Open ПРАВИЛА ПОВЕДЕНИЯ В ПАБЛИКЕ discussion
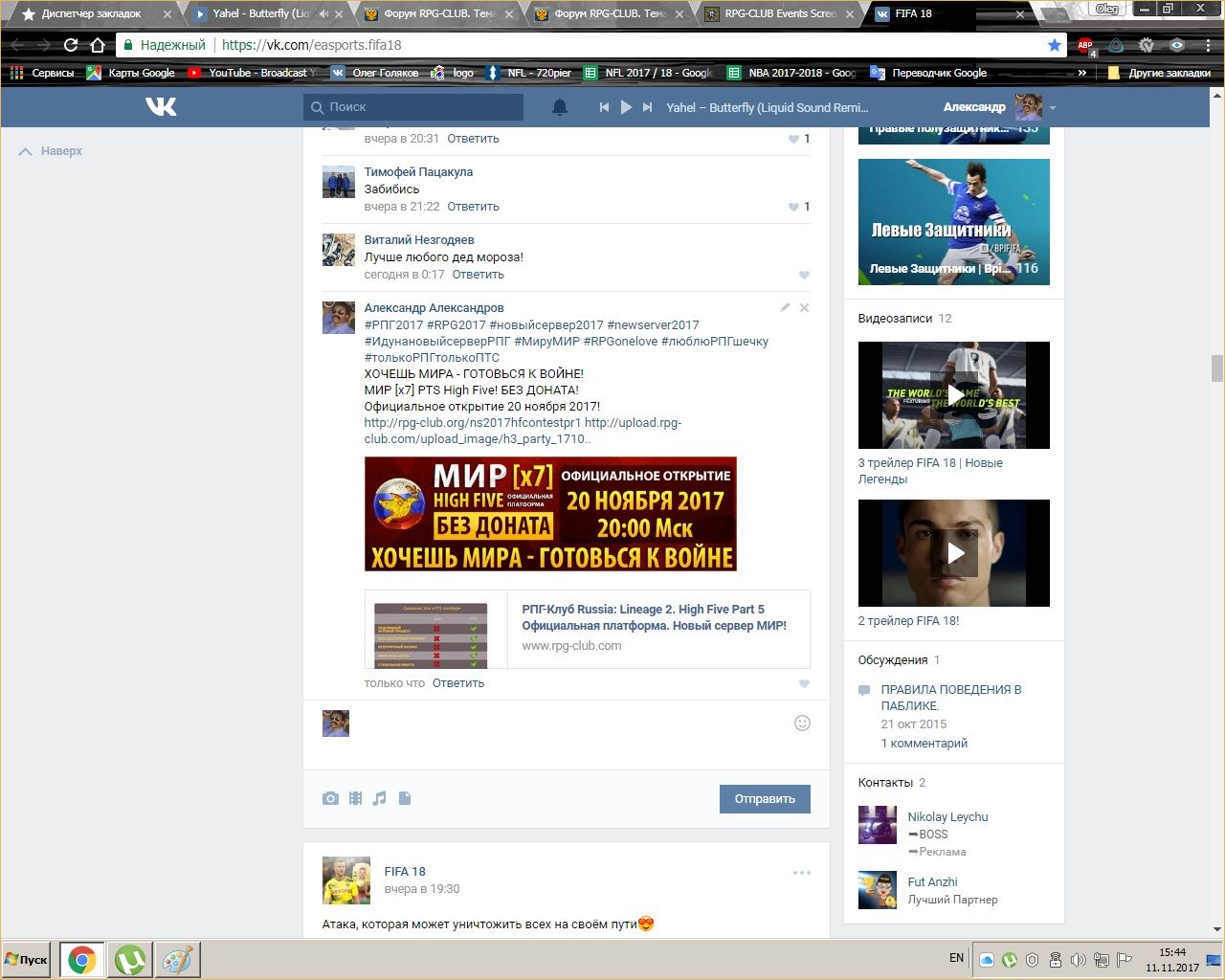This screenshot has height=980, width=1225. point(950,698)
